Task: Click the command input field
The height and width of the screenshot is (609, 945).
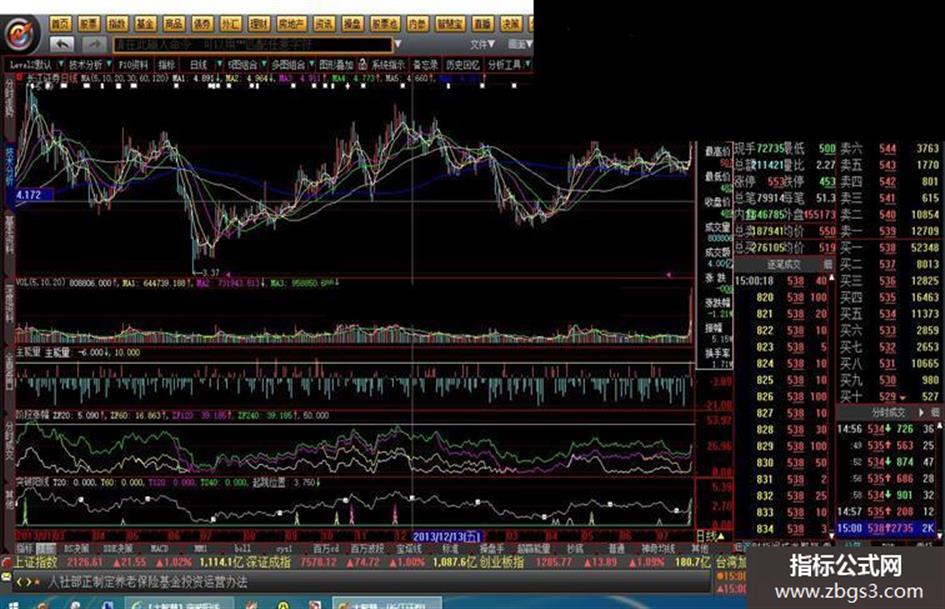Action: pos(253,45)
